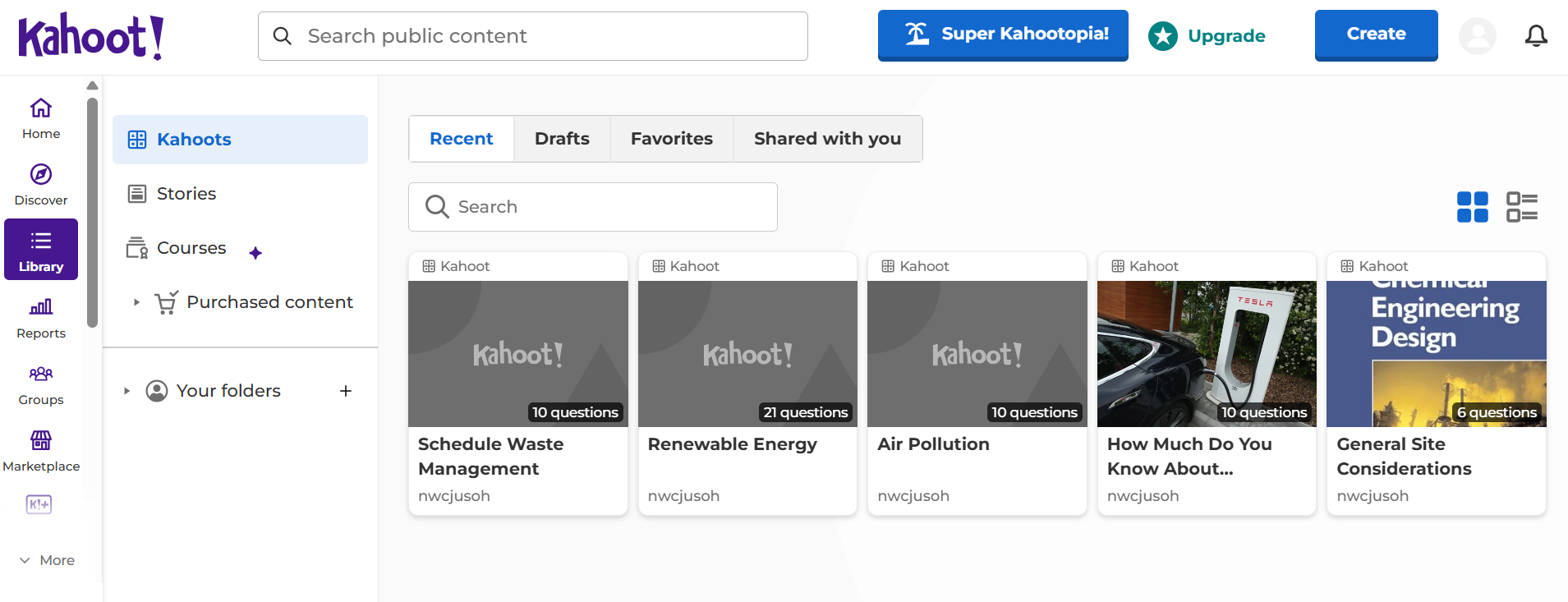This screenshot has height=602, width=1568.
Task: Switch to list view
Action: (x=1522, y=207)
